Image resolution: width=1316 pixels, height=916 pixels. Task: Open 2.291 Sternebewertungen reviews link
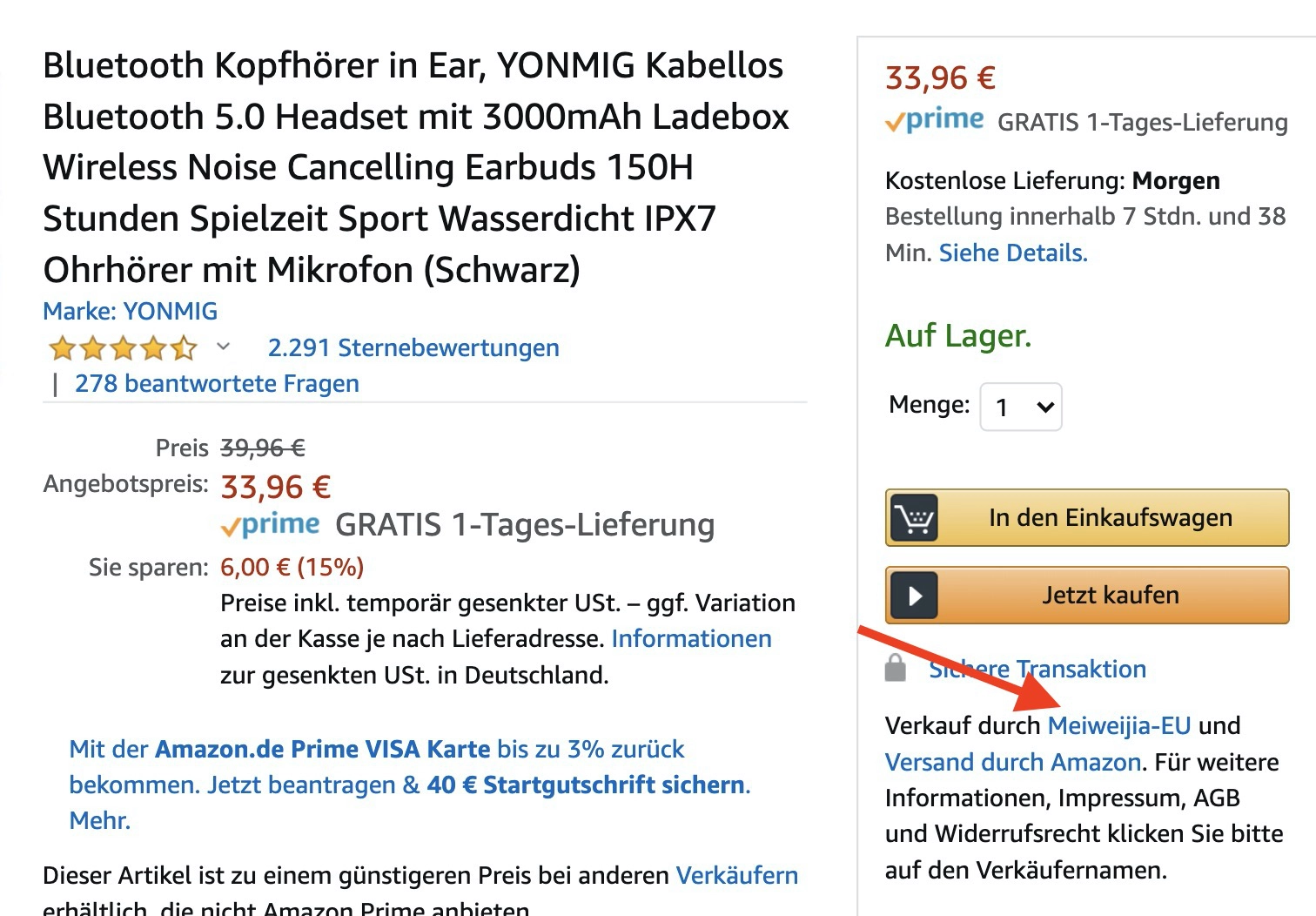pyautogui.click(x=413, y=347)
